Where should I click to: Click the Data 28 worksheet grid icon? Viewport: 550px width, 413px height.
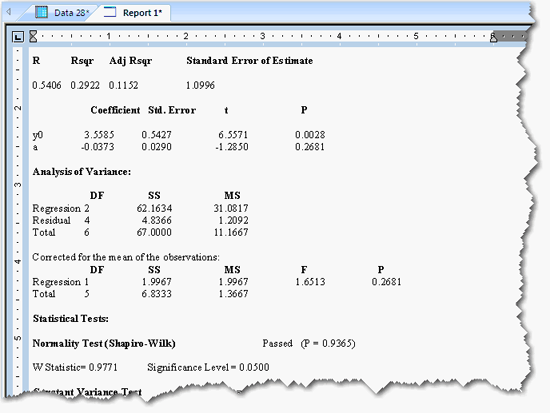pyautogui.click(x=41, y=12)
